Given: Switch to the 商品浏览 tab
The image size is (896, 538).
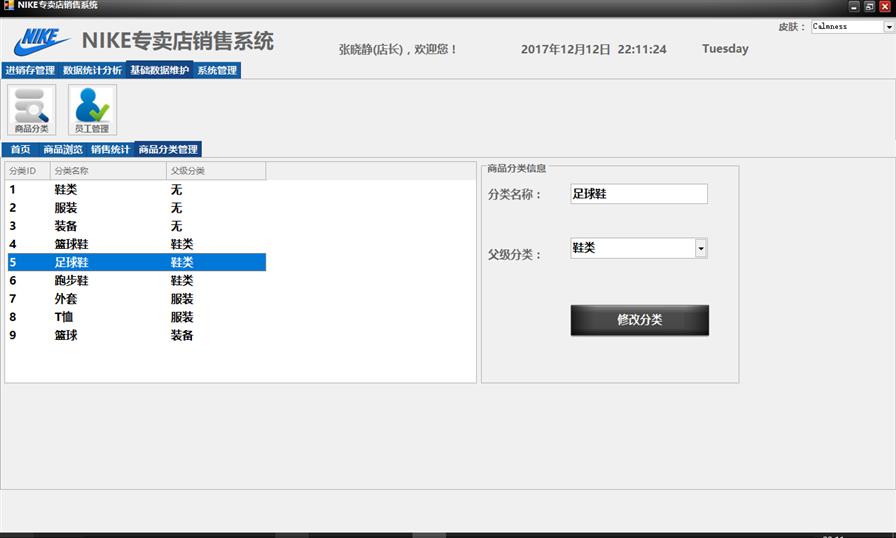Looking at the screenshot, I should (62, 150).
